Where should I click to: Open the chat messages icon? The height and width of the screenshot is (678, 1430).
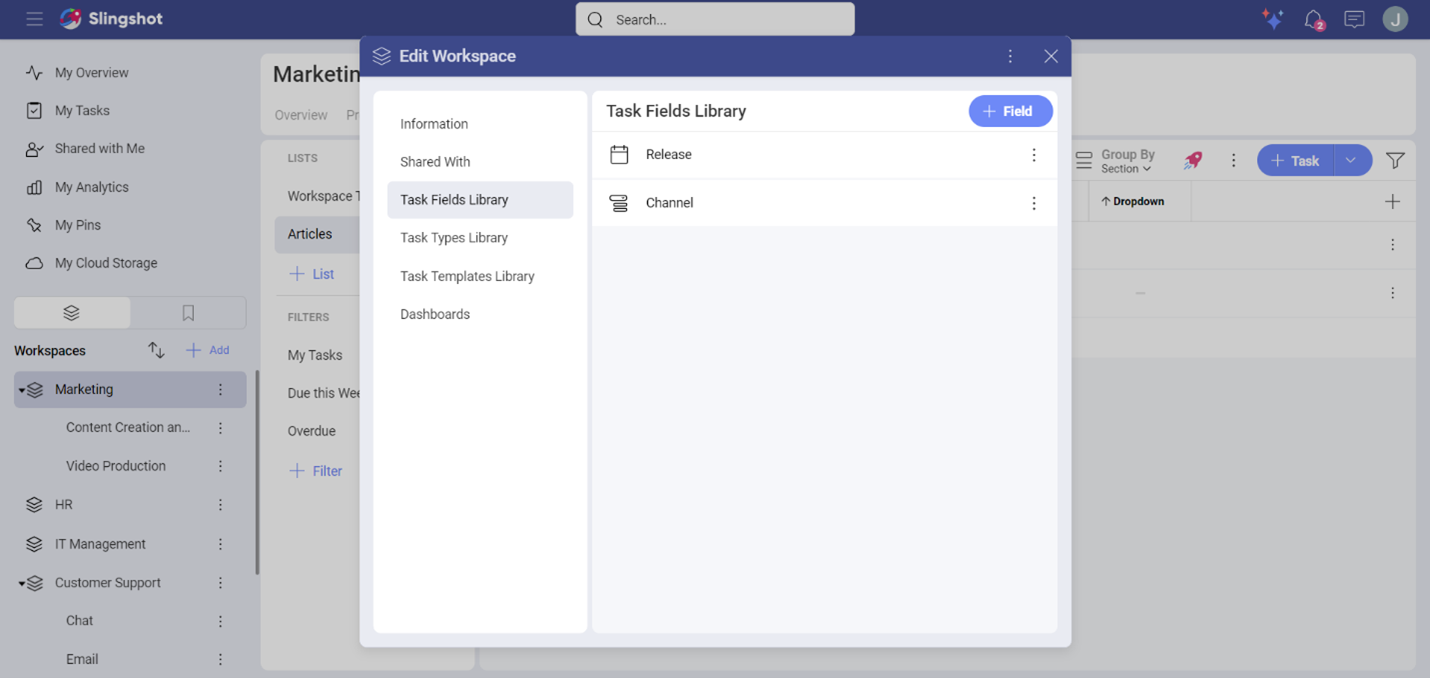coord(1354,19)
